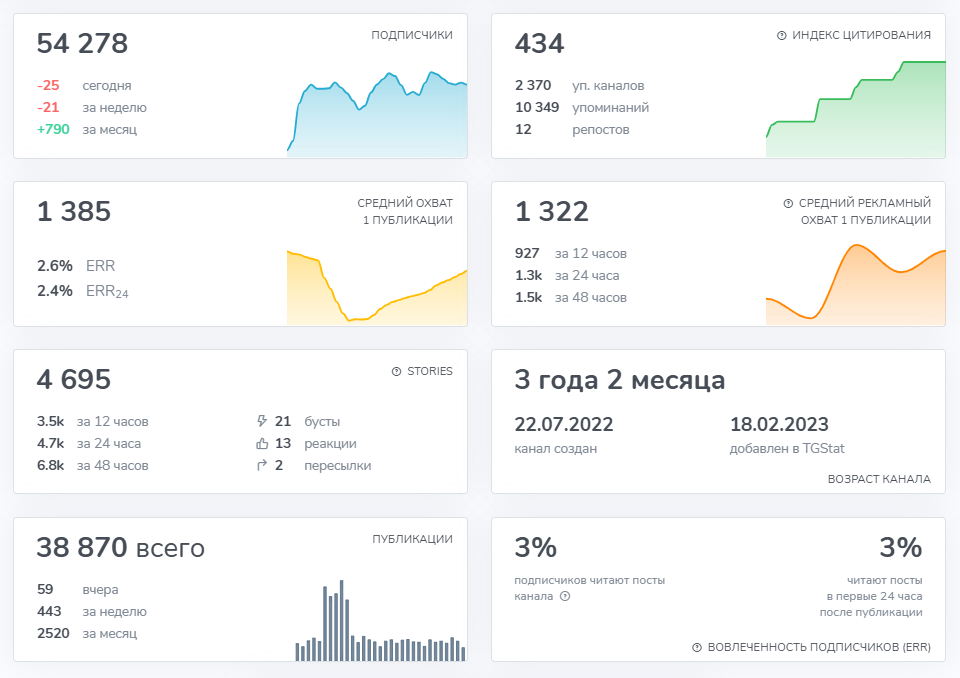Click the lightning icon for бусты
This screenshot has height=678, width=960.
262,422
